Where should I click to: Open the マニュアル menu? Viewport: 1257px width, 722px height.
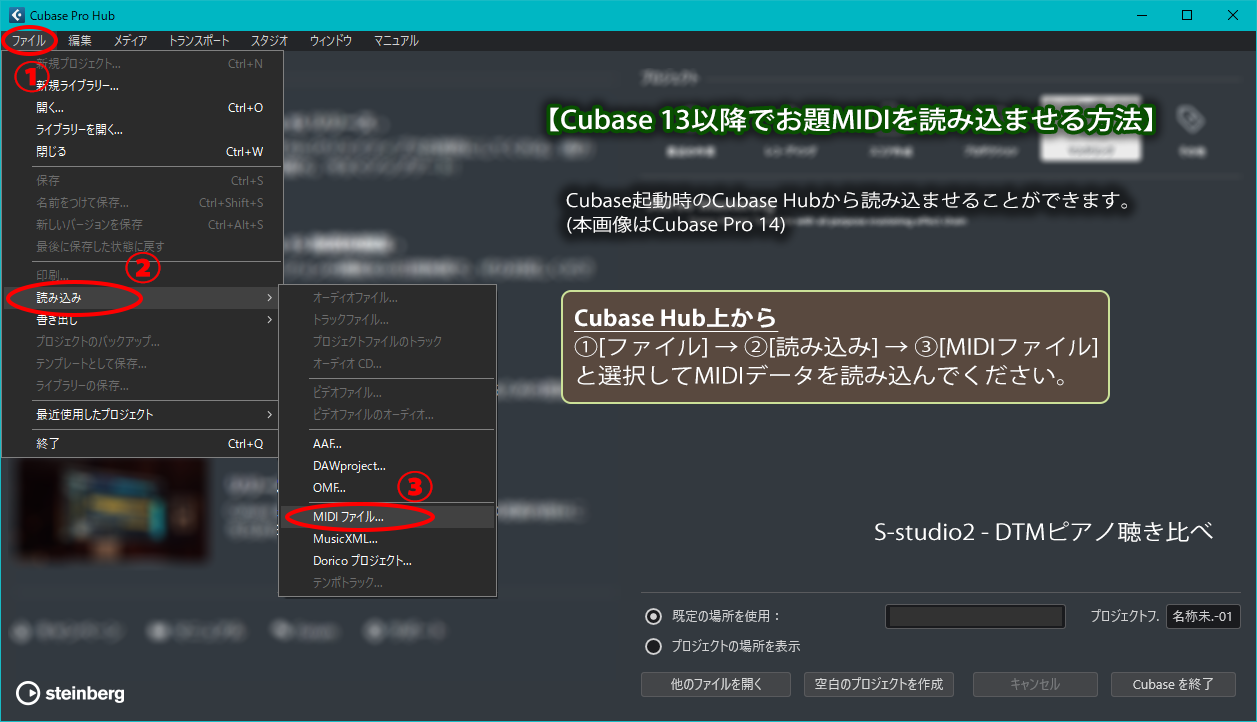point(396,41)
